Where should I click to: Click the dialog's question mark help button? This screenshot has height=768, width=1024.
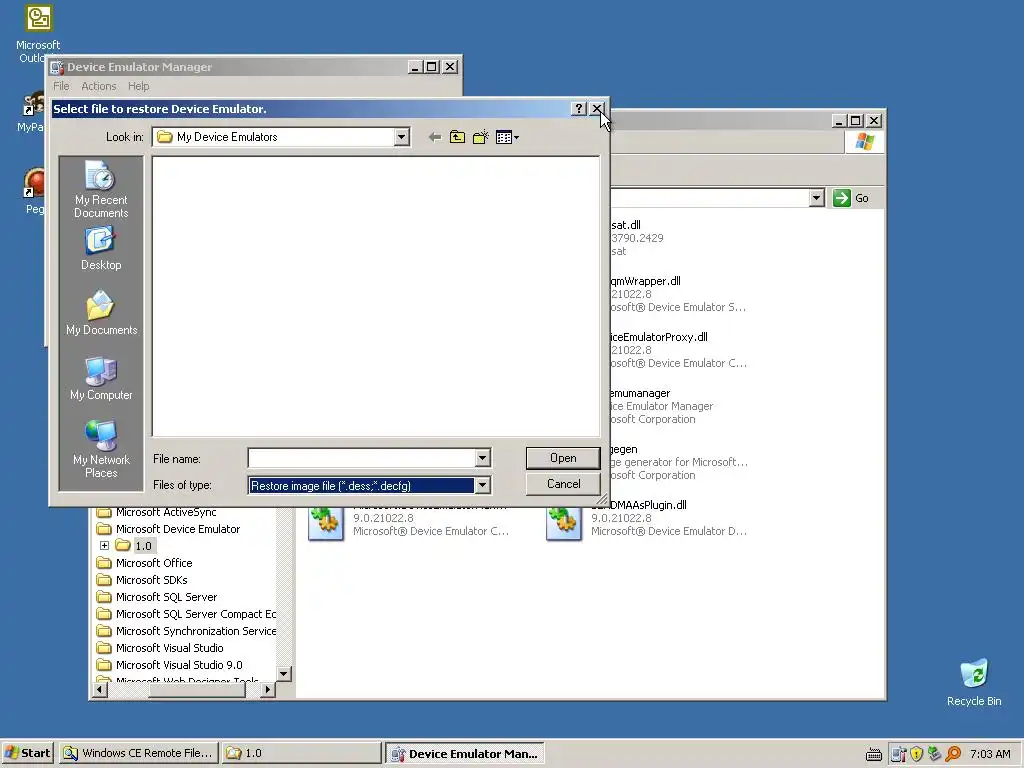point(579,108)
